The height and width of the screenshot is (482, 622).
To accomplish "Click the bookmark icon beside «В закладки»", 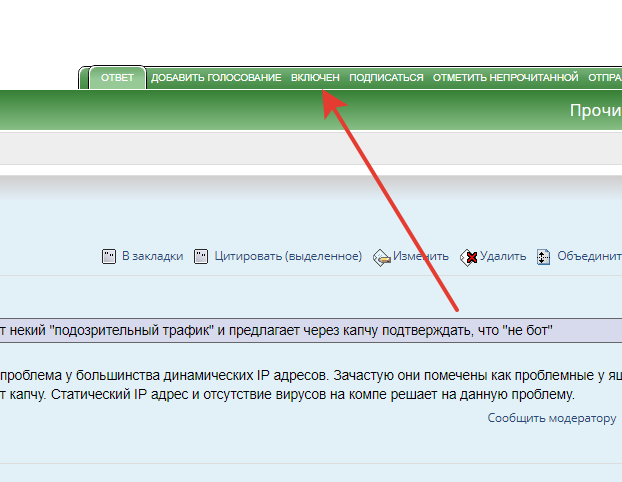I will (x=110, y=256).
